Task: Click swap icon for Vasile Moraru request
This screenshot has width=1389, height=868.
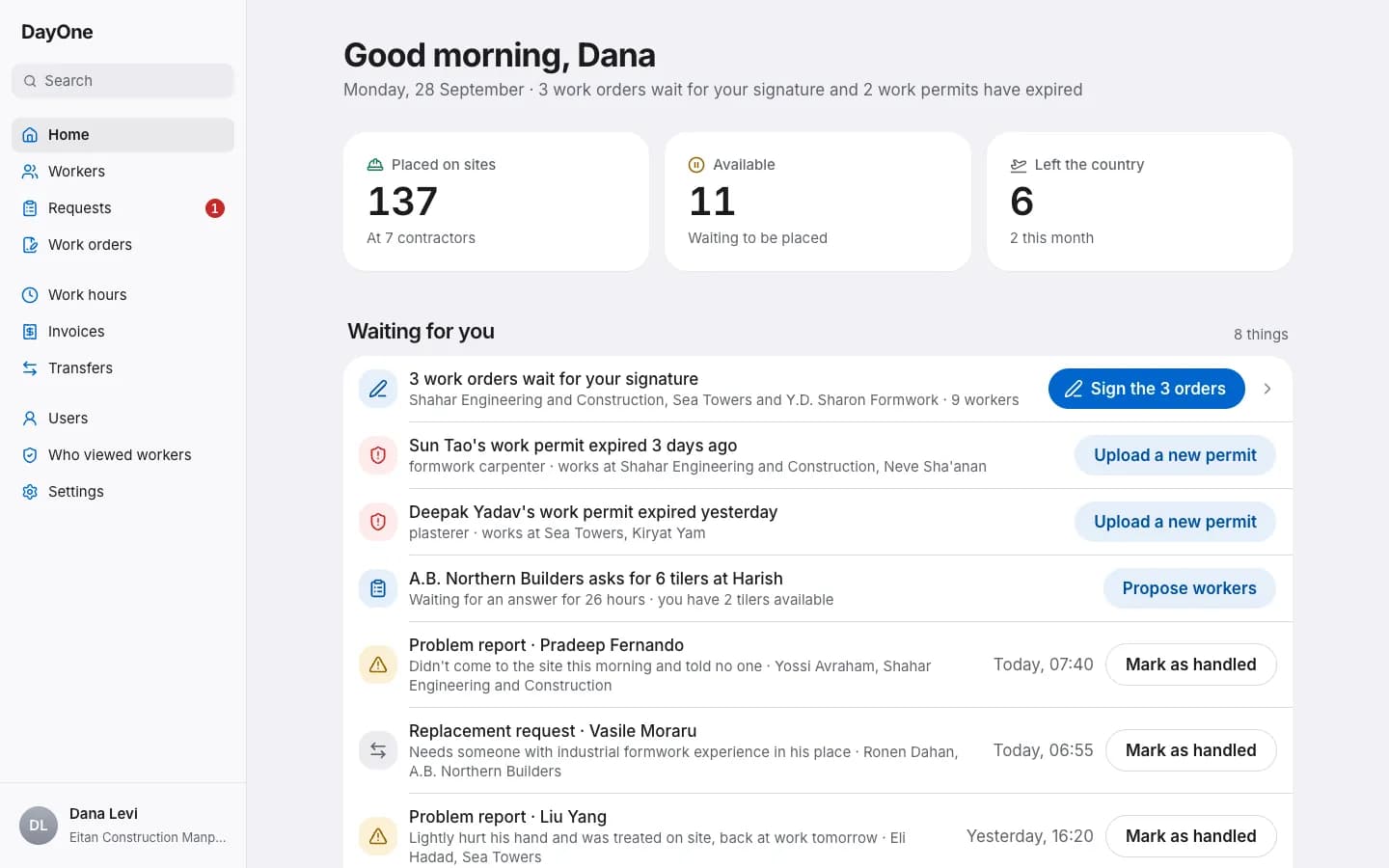Action: click(378, 750)
